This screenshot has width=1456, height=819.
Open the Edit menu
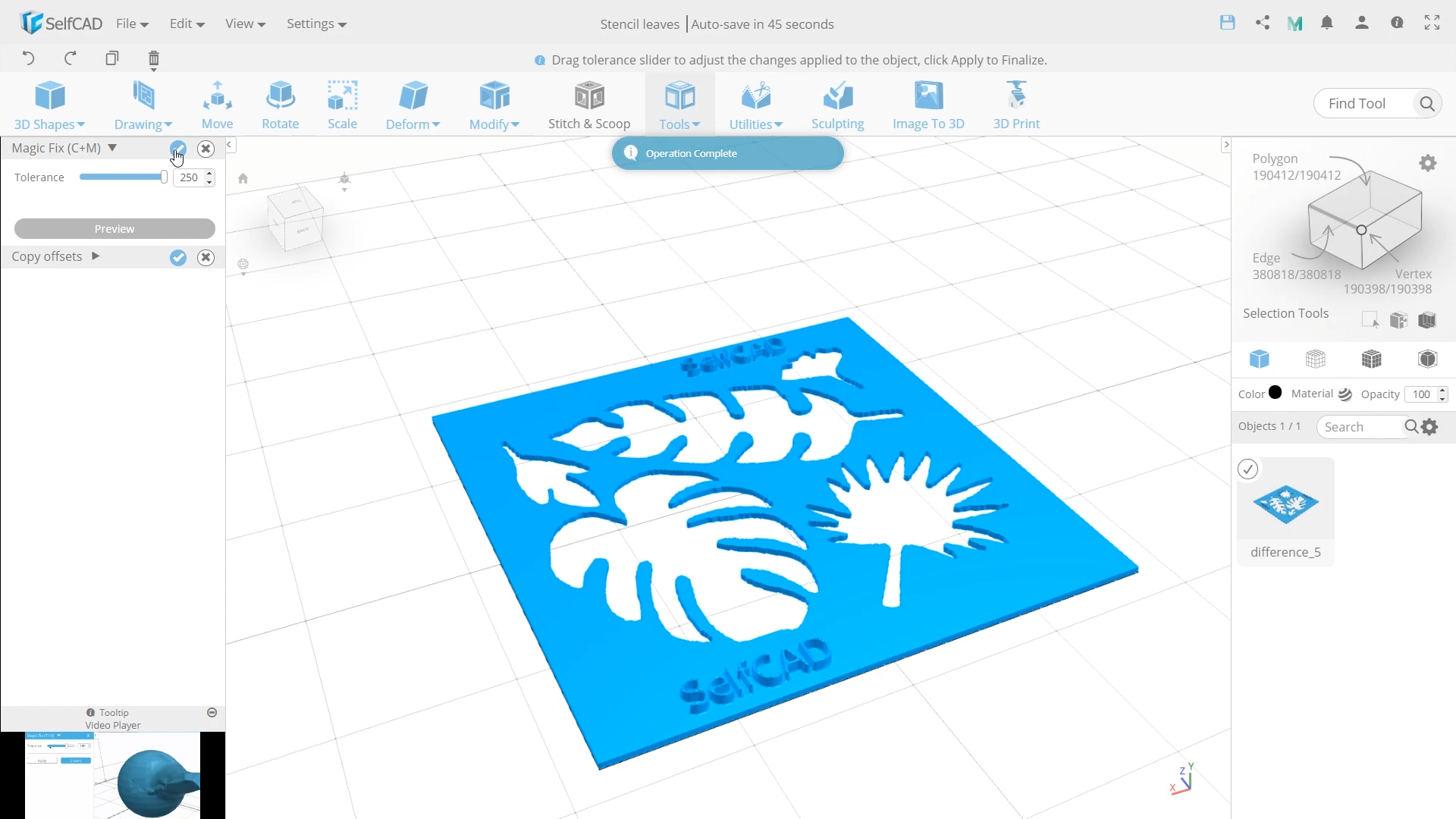click(x=187, y=24)
